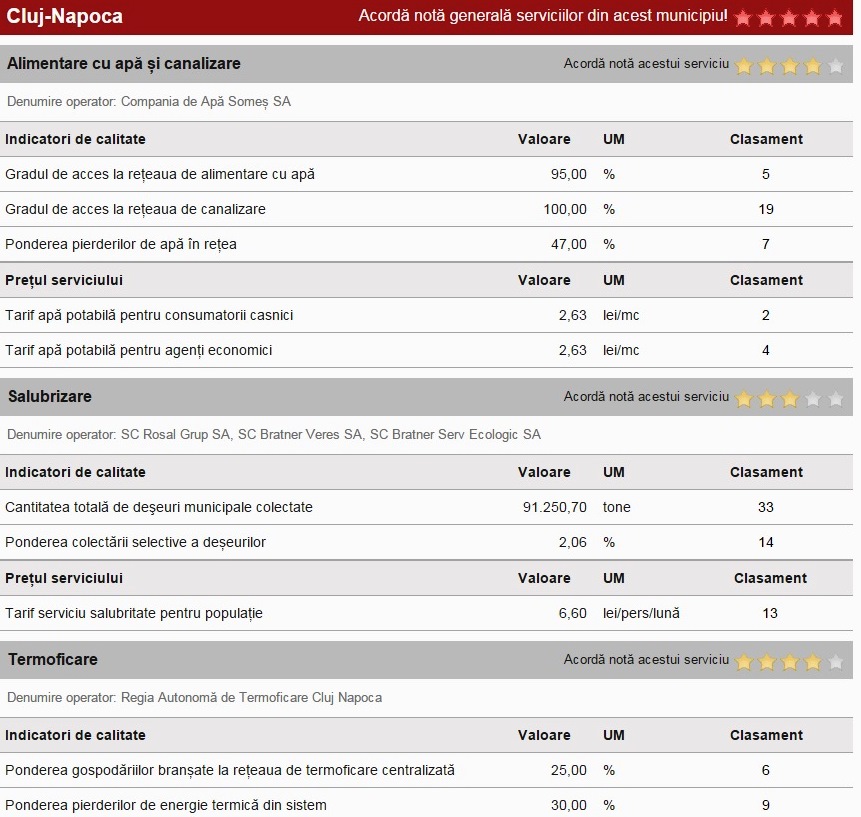Click the Termoficare section heading
This screenshot has width=861, height=817.
coord(53,660)
